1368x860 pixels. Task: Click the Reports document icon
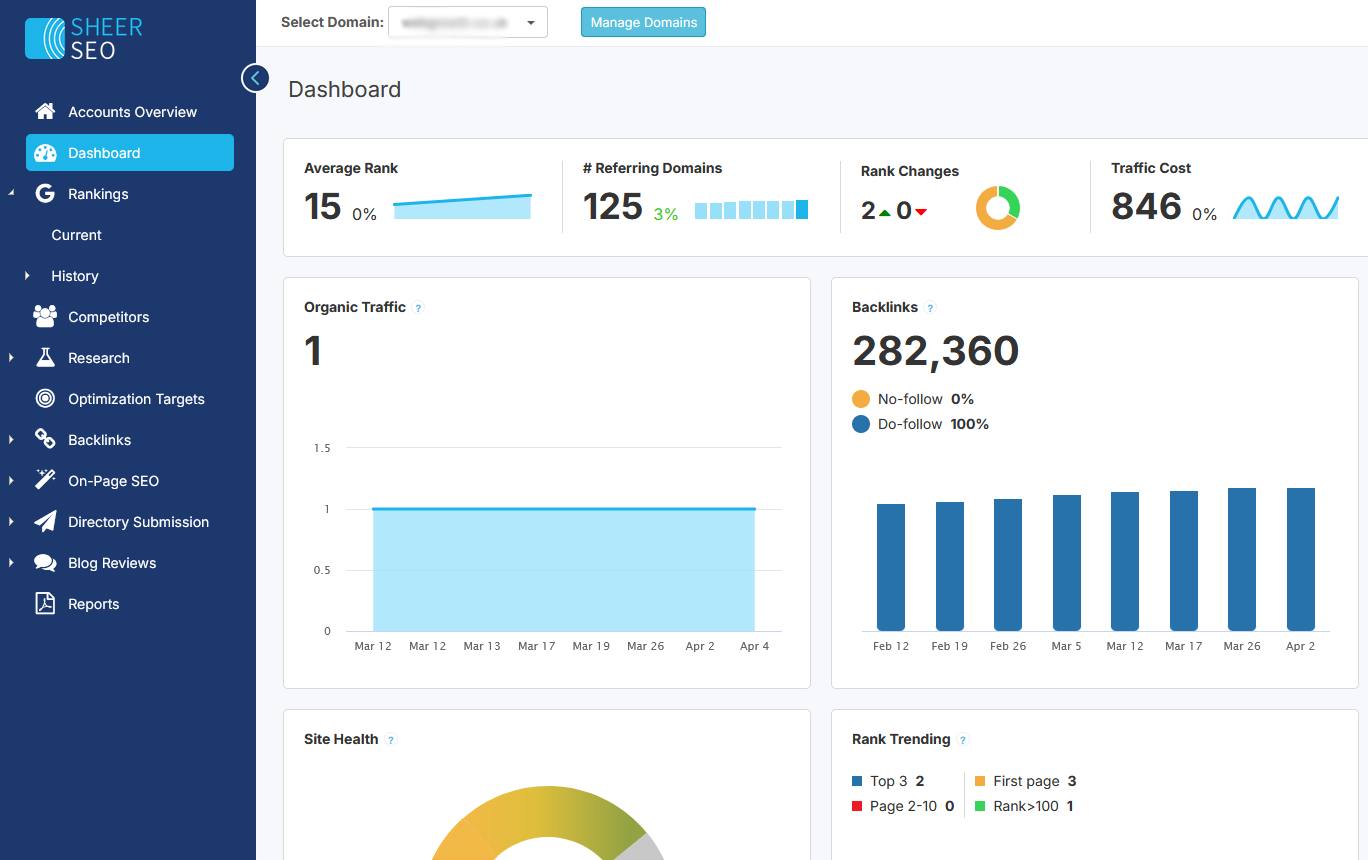[x=44, y=603]
